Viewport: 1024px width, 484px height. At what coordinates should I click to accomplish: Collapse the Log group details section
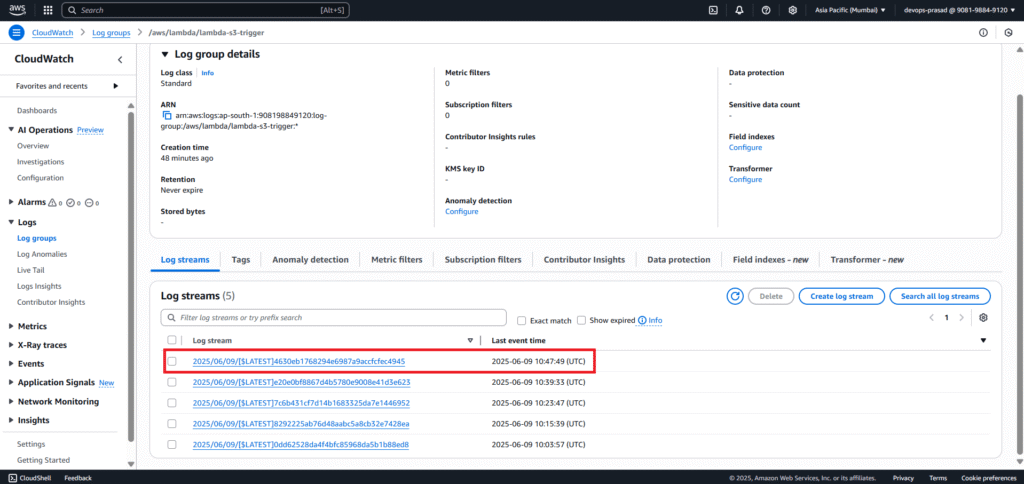[x=165, y=54]
